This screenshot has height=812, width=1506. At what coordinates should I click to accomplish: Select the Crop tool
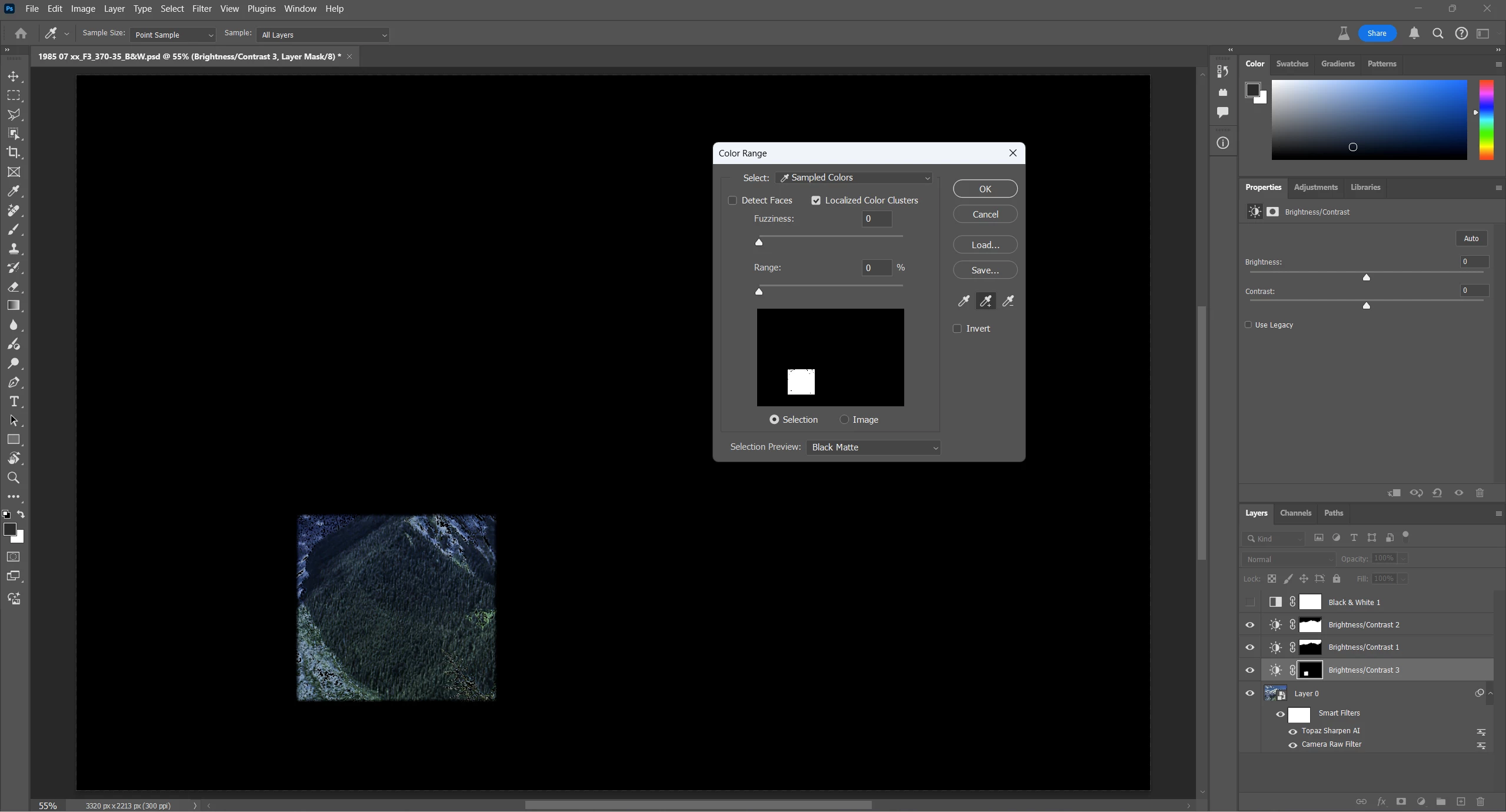[x=14, y=153]
